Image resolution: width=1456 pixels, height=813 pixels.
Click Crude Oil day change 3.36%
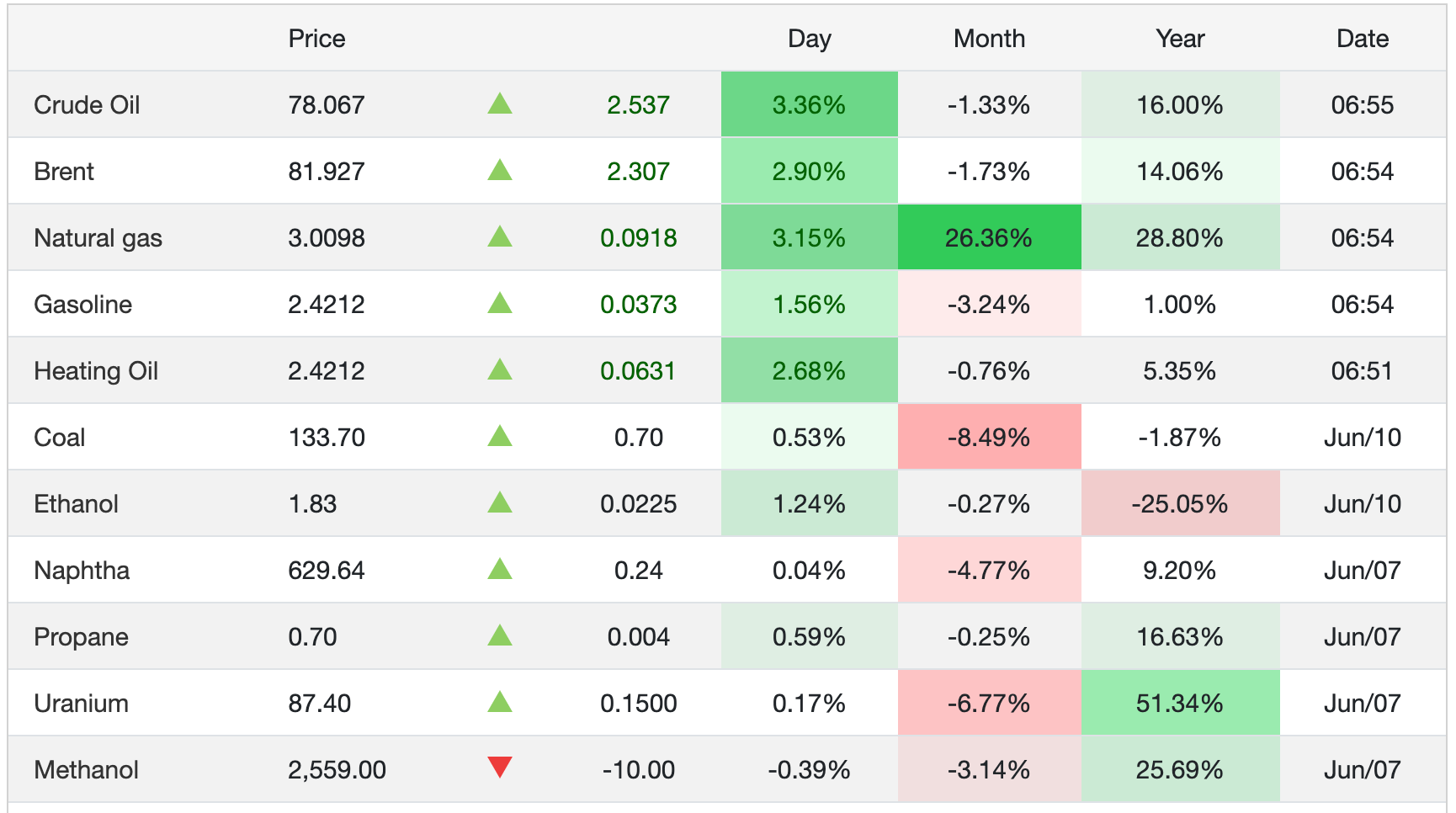(x=809, y=105)
